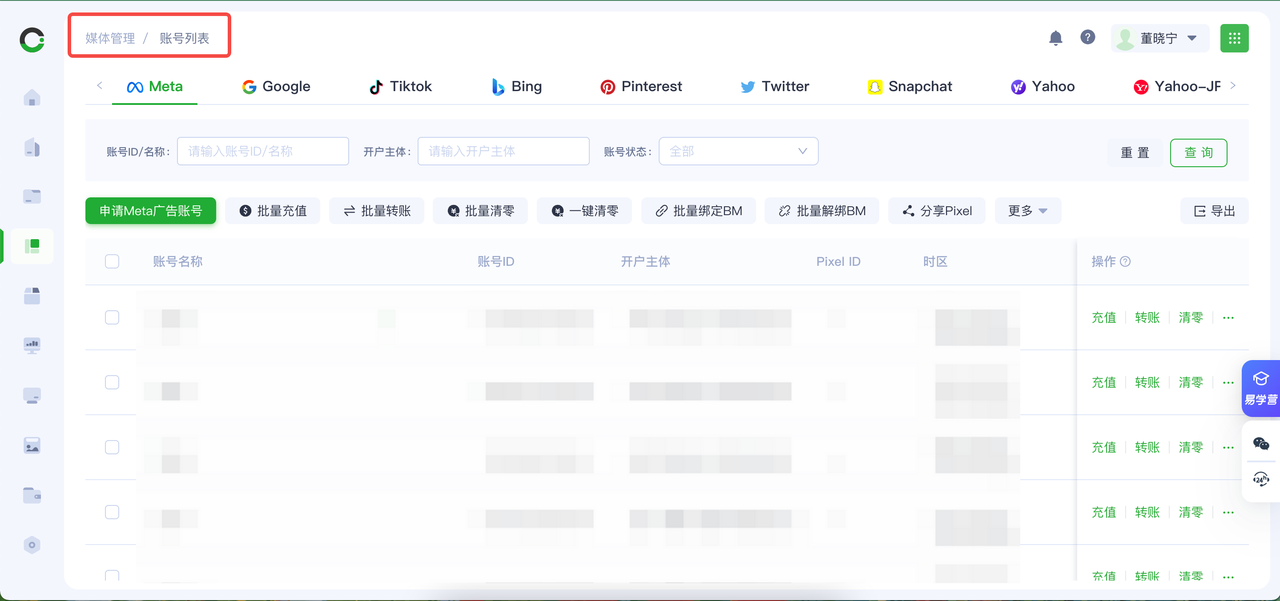This screenshot has width=1280, height=601.
Task: Switch to the Tiktok tab
Action: pyautogui.click(x=400, y=87)
